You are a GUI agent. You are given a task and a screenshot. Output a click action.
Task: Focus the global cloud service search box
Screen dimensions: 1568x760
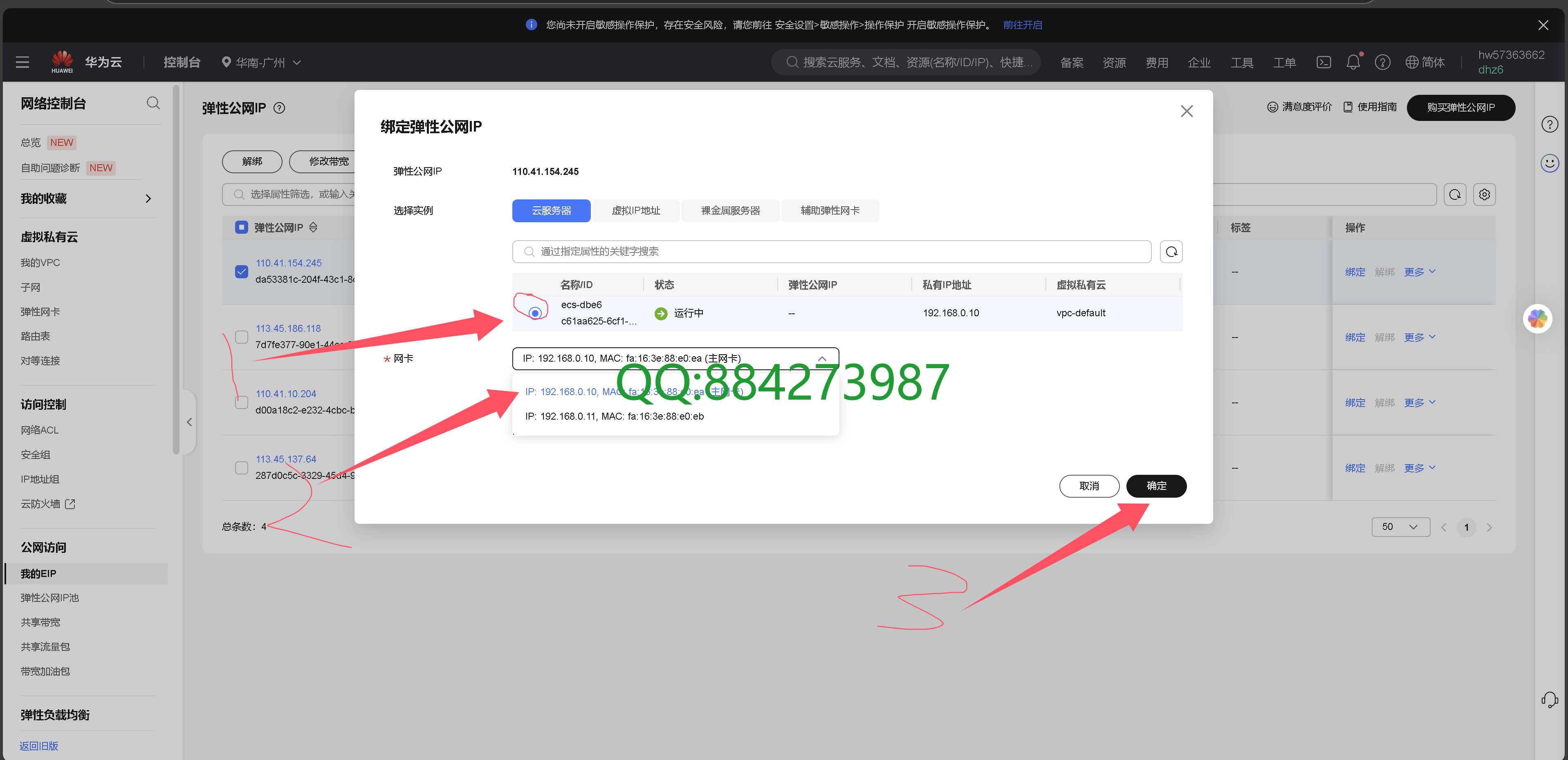point(906,62)
